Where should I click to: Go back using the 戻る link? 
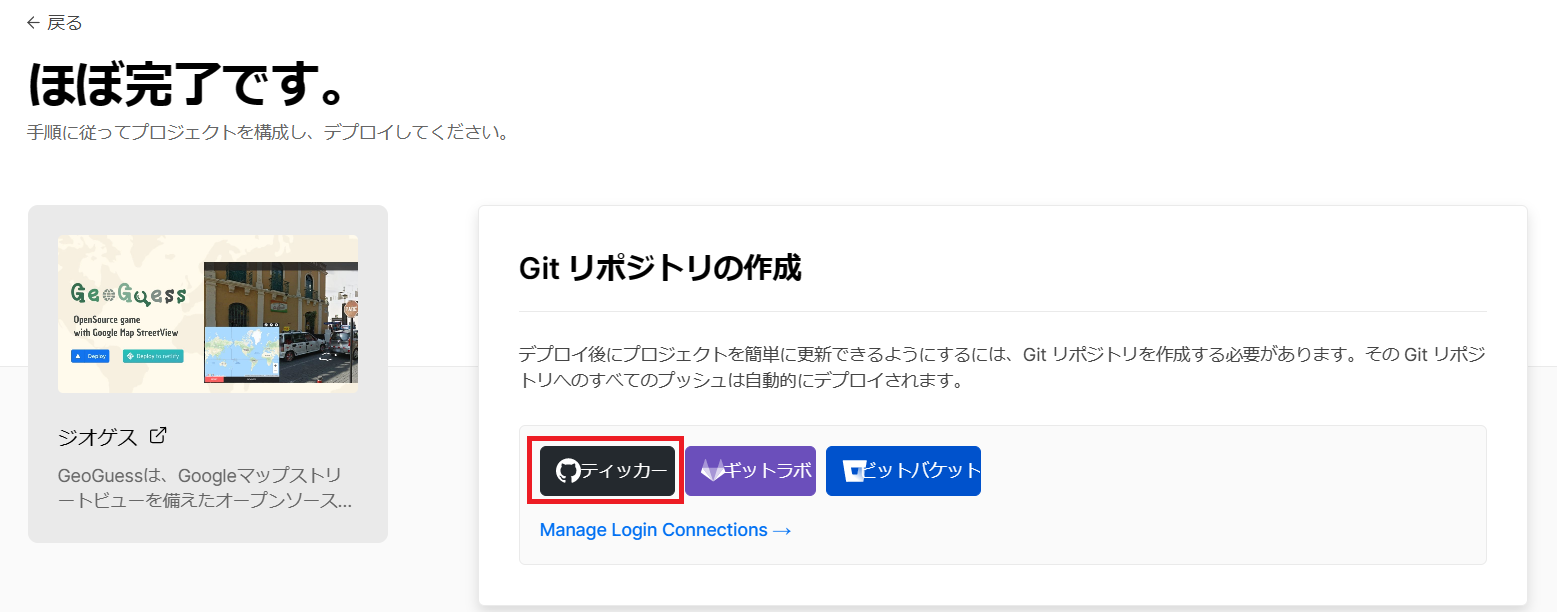coord(55,22)
